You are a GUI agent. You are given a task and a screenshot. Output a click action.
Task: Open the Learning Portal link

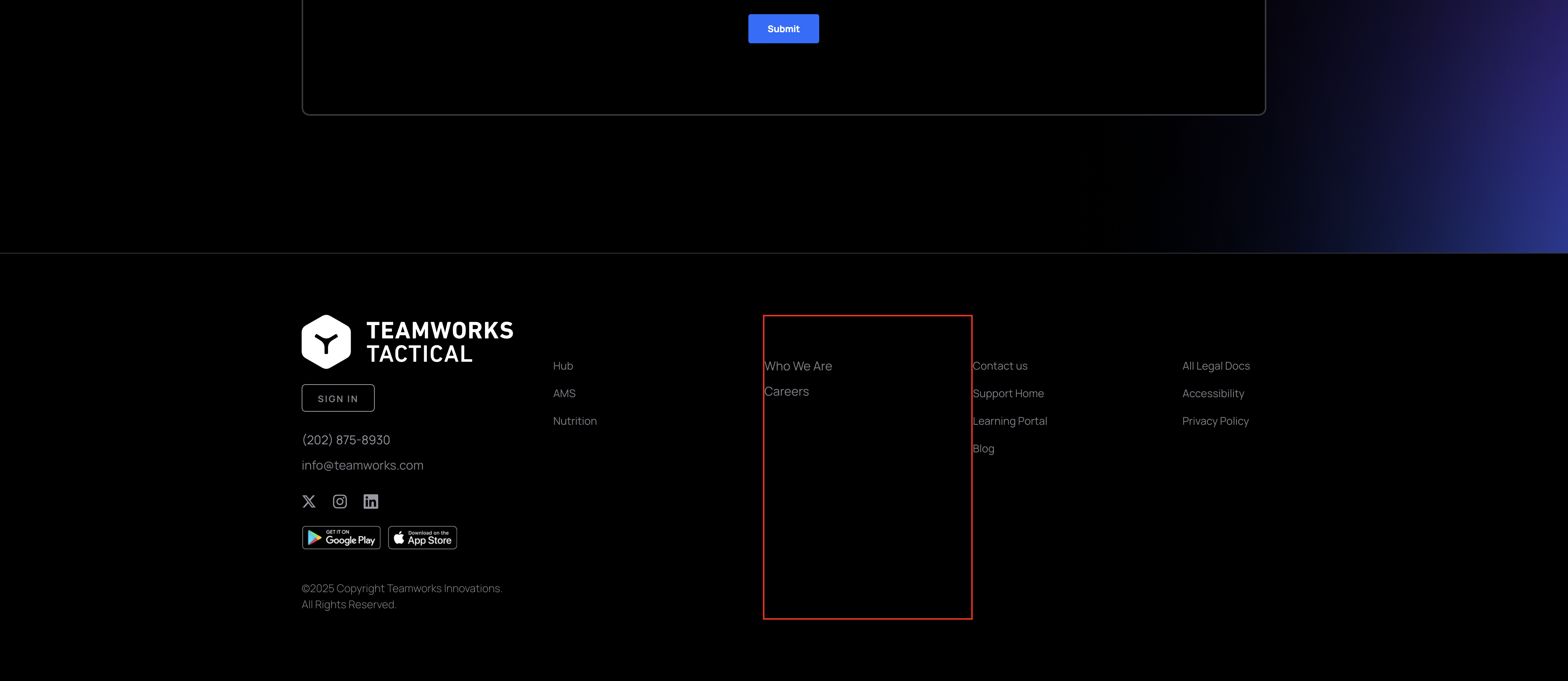pos(1010,421)
